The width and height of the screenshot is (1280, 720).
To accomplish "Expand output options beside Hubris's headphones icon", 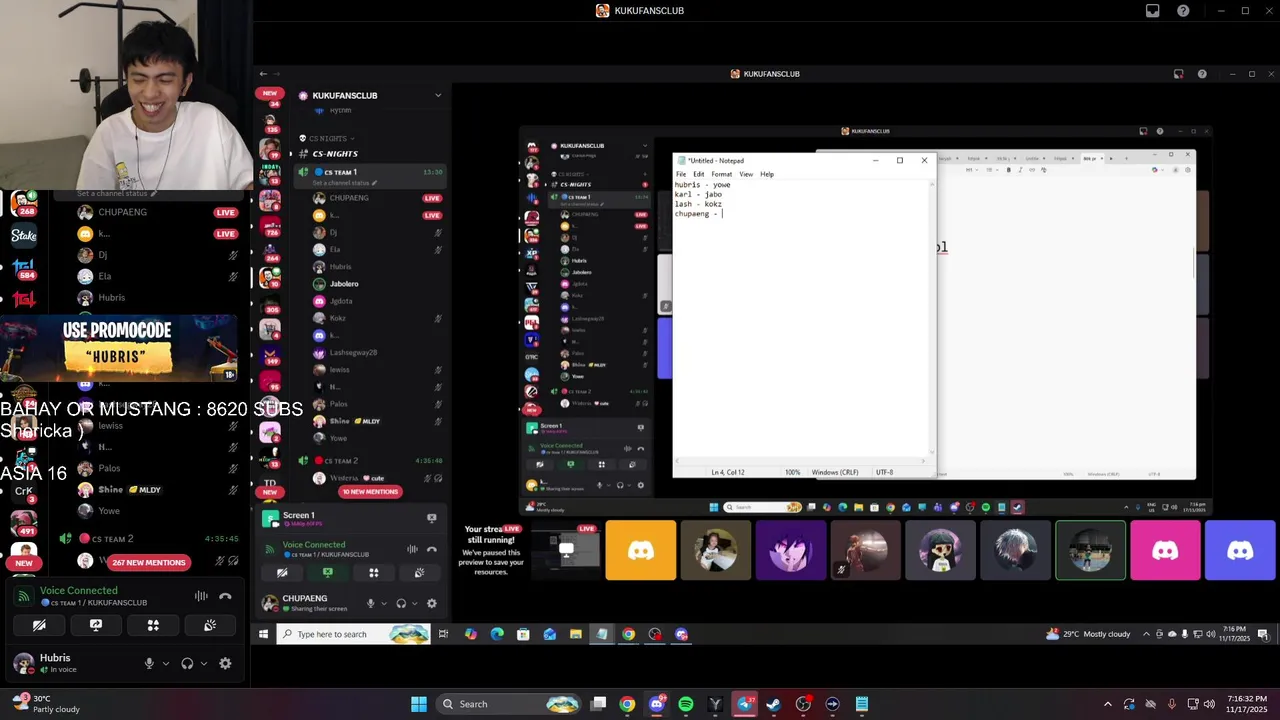I will 204,663.
